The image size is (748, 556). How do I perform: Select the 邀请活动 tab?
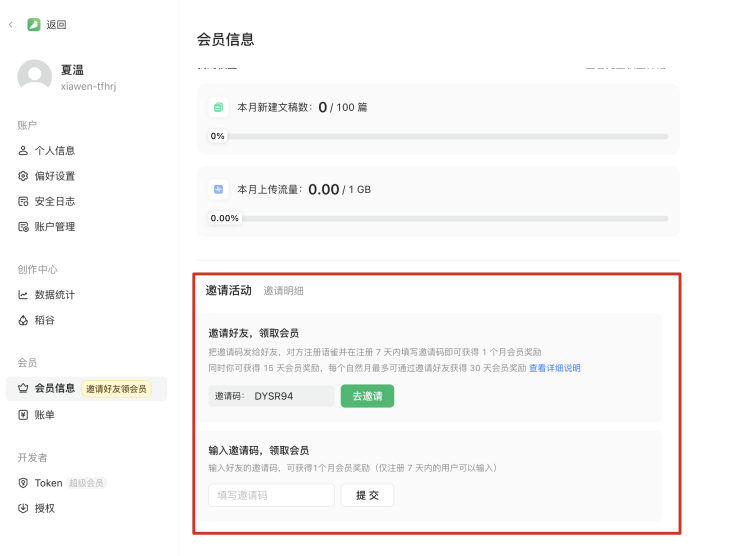coord(228,290)
